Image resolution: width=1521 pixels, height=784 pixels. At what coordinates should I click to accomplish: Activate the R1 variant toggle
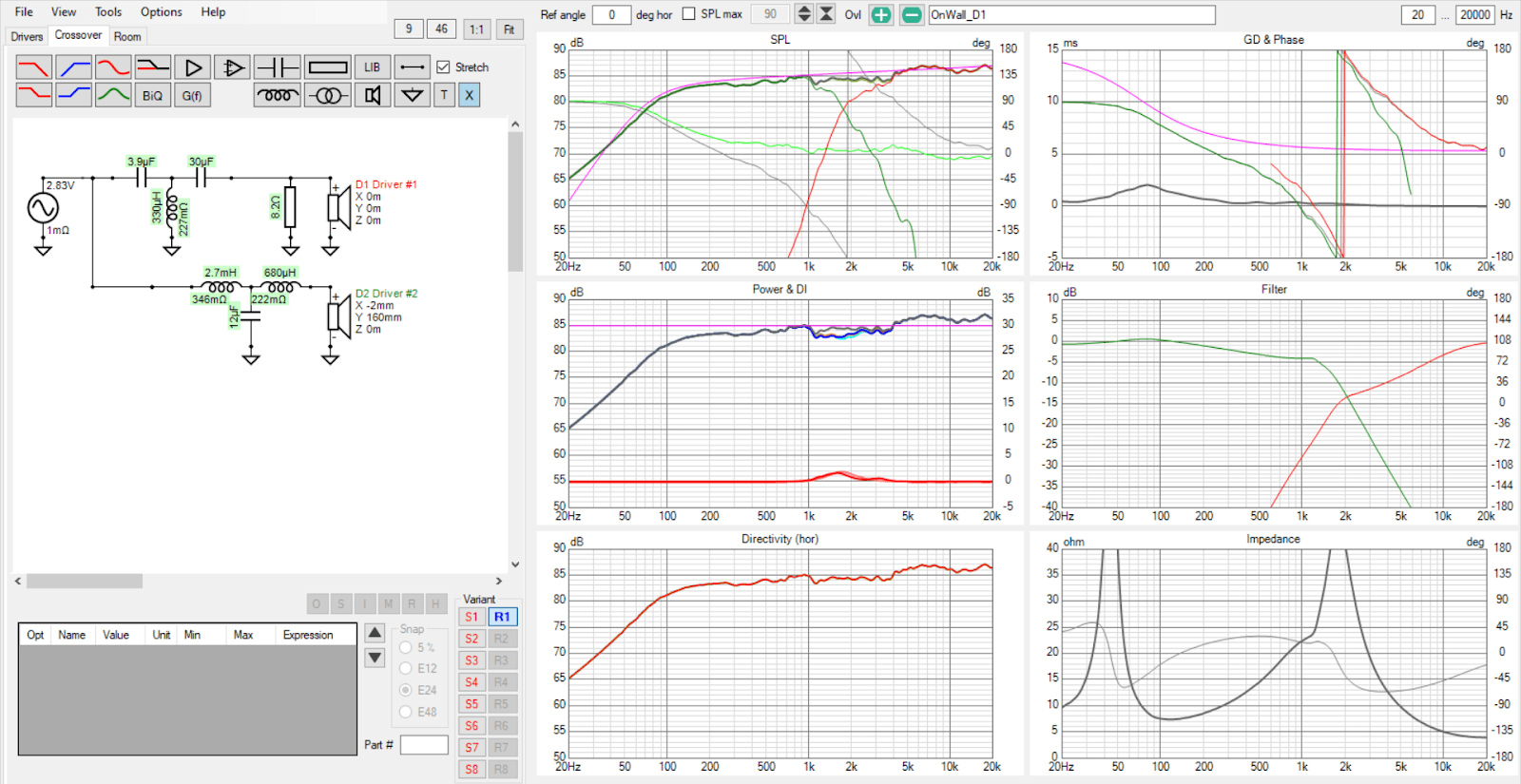point(502,617)
